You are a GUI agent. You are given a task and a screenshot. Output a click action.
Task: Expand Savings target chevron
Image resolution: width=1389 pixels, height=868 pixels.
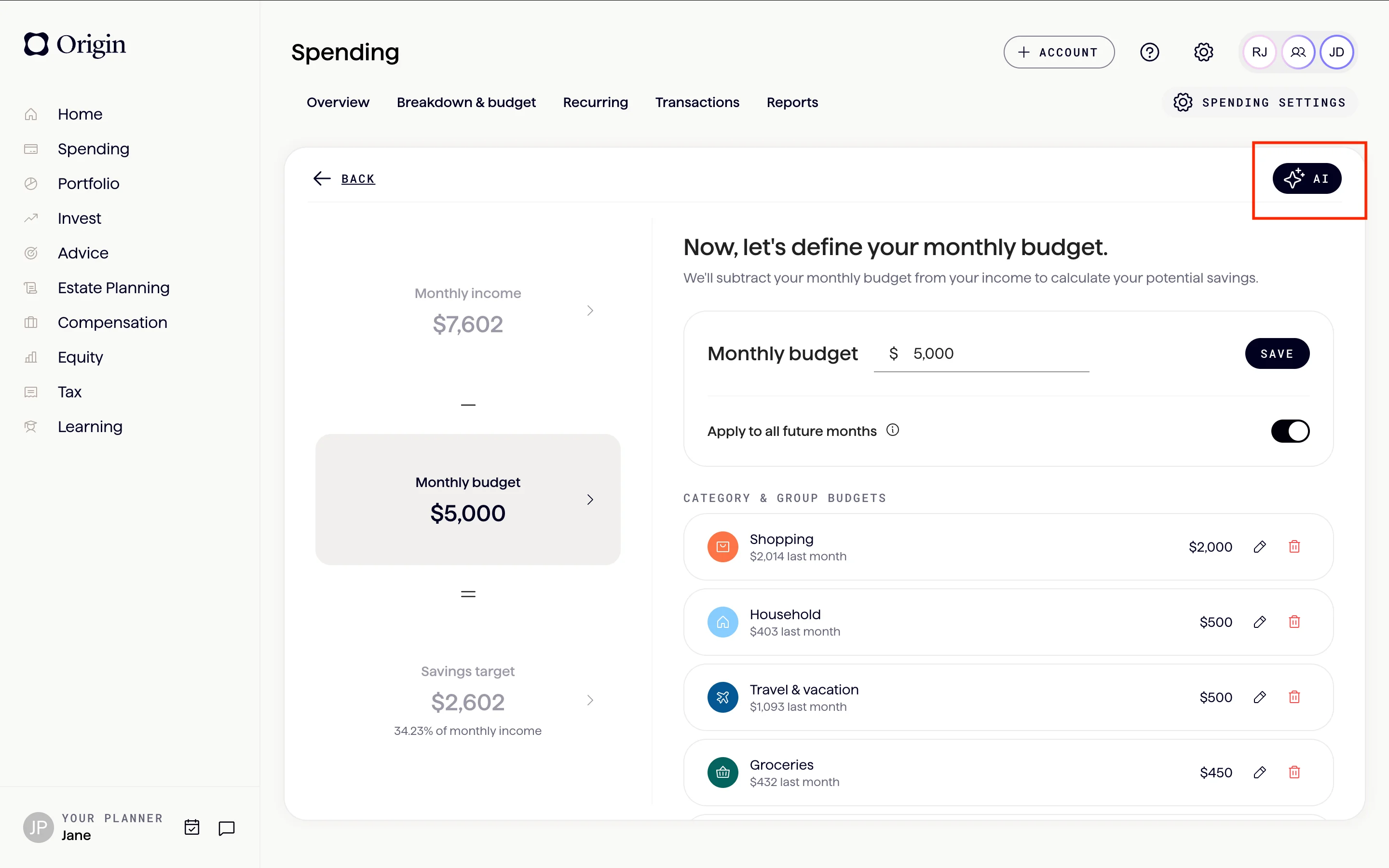[590, 700]
